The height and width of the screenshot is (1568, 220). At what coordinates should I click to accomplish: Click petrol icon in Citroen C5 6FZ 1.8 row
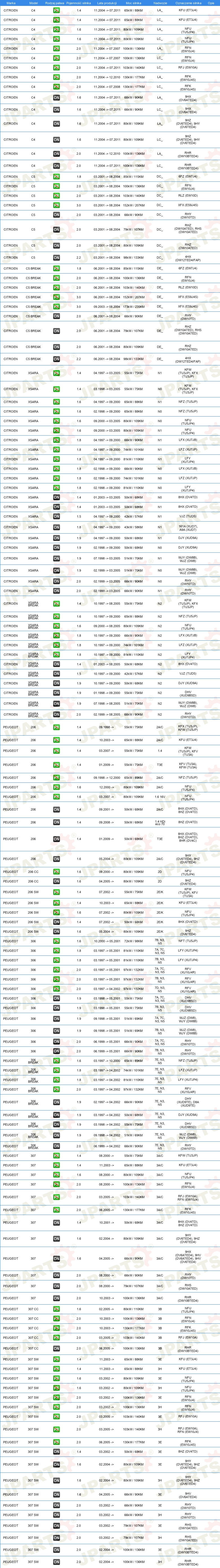pos(56,177)
